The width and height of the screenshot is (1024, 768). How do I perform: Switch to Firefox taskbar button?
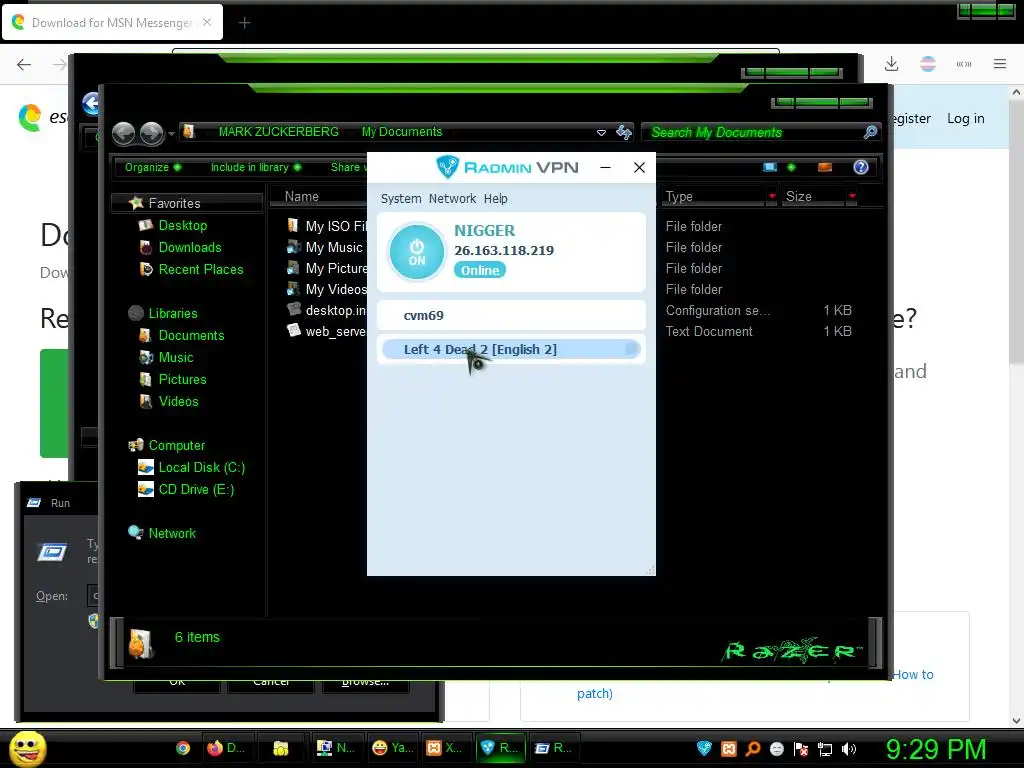[x=226, y=748]
